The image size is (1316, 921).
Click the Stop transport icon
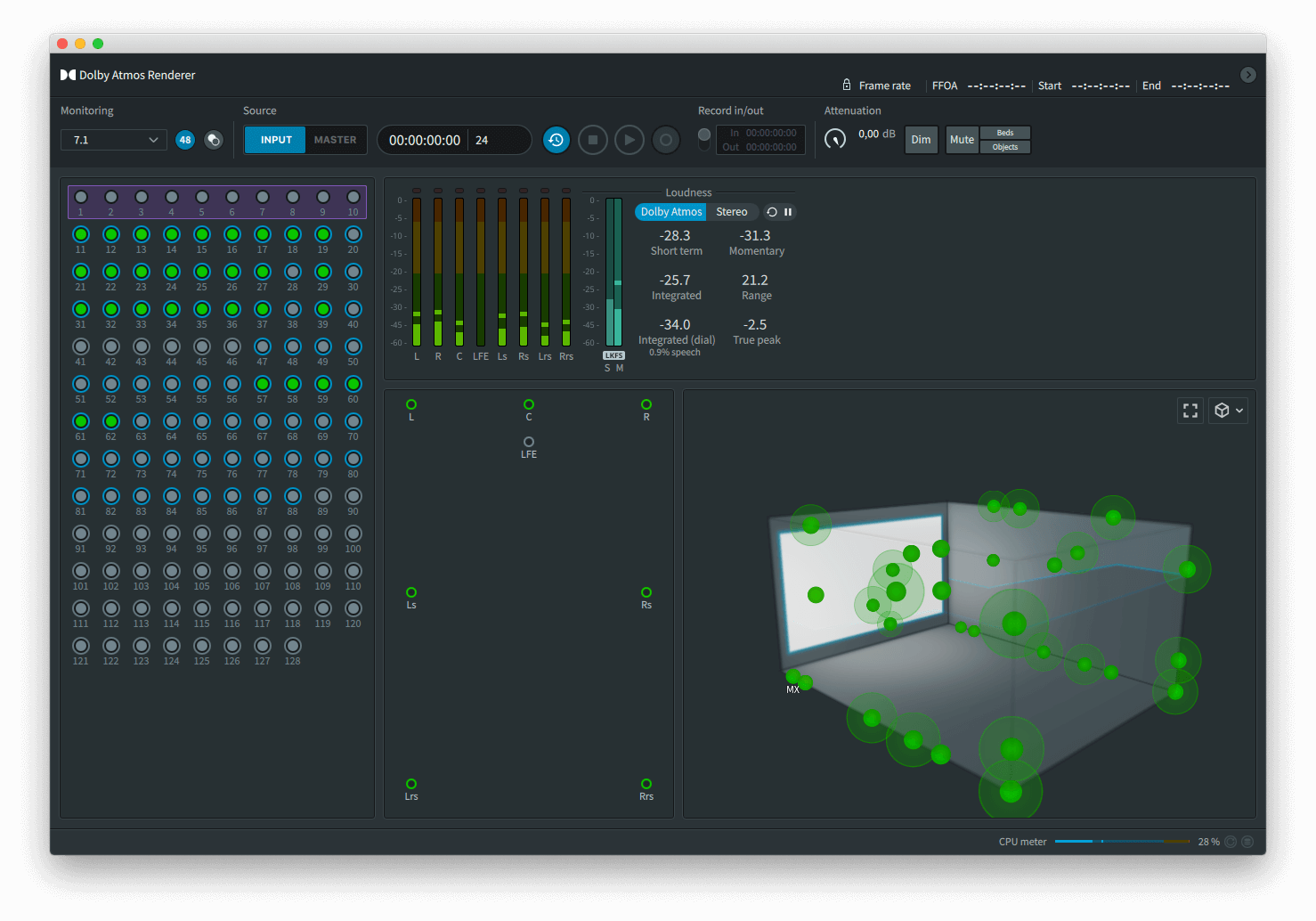[x=593, y=140]
